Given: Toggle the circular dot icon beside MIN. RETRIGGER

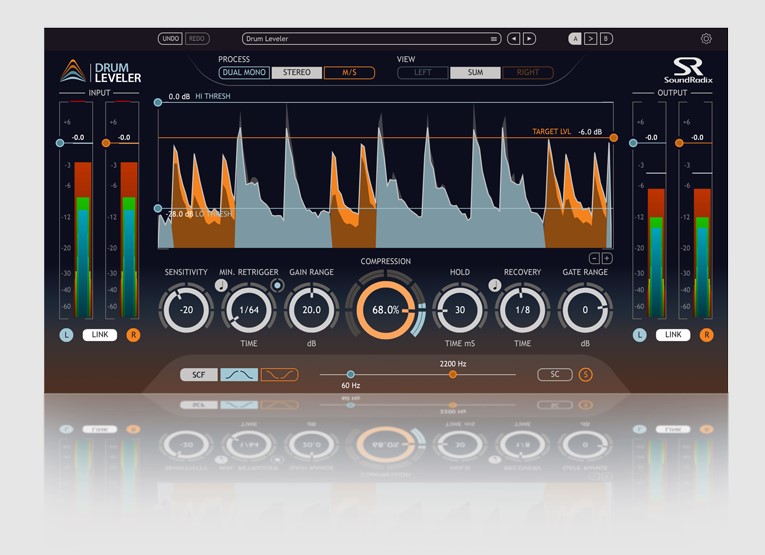Looking at the screenshot, I should click(277, 285).
